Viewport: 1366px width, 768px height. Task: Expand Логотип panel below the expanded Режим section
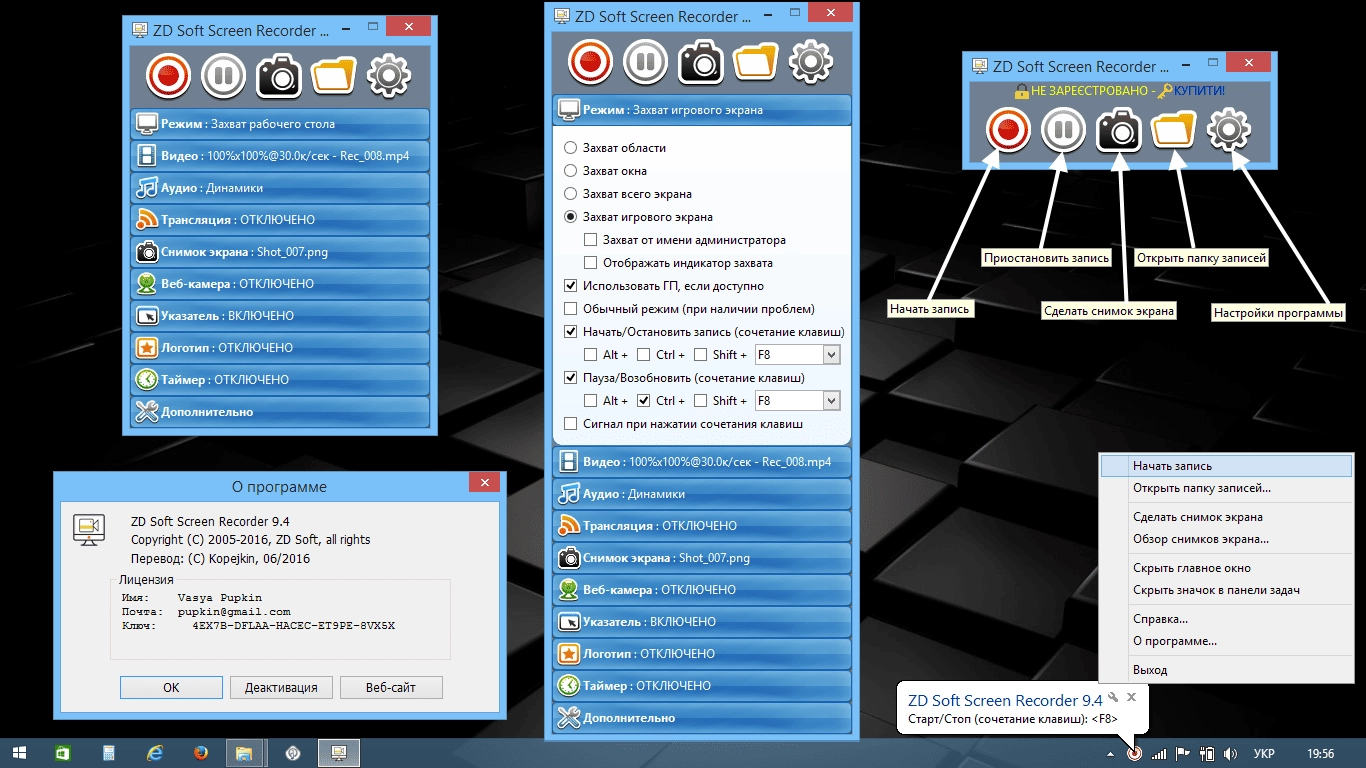pyautogui.click(x=702, y=654)
